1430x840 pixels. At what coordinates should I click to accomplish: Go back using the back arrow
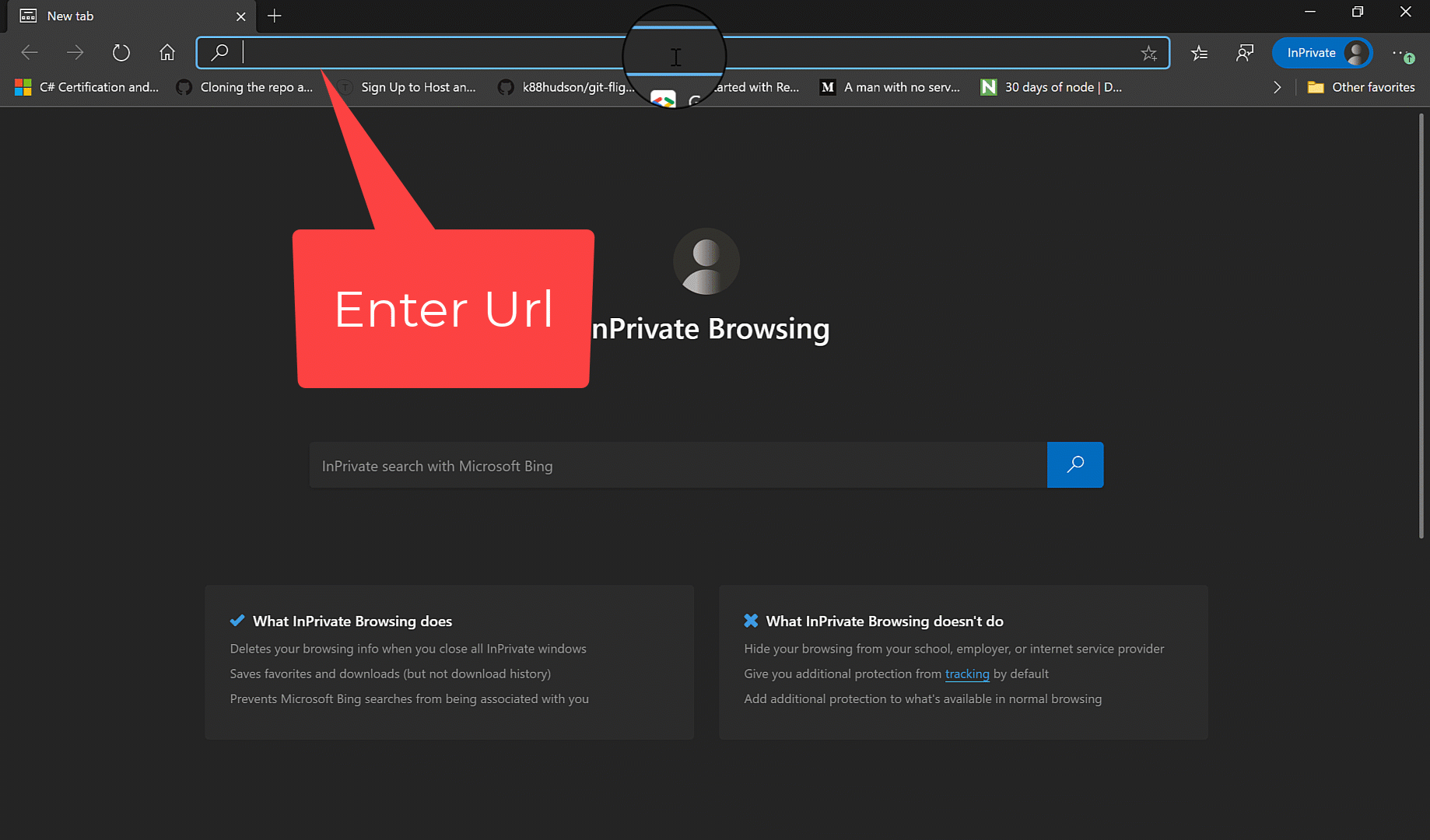coord(30,53)
